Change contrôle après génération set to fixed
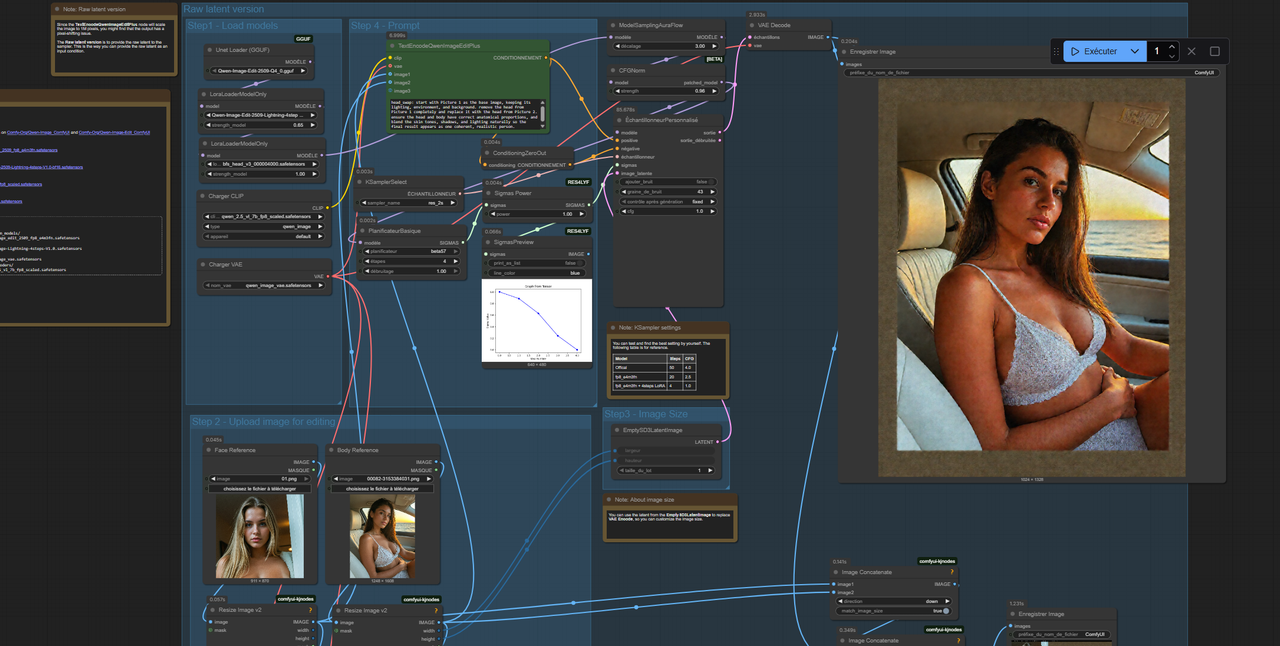The image size is (1280, 646). click(667, 201)
